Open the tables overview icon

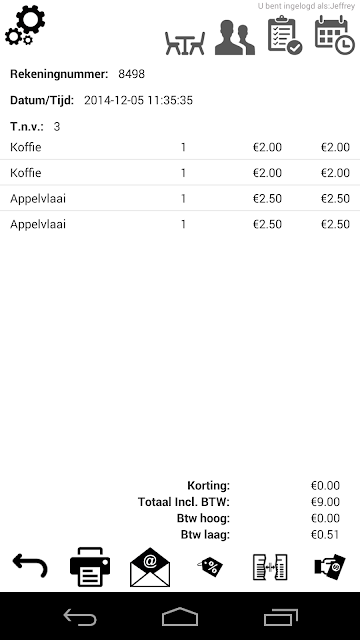pos(185,43)
